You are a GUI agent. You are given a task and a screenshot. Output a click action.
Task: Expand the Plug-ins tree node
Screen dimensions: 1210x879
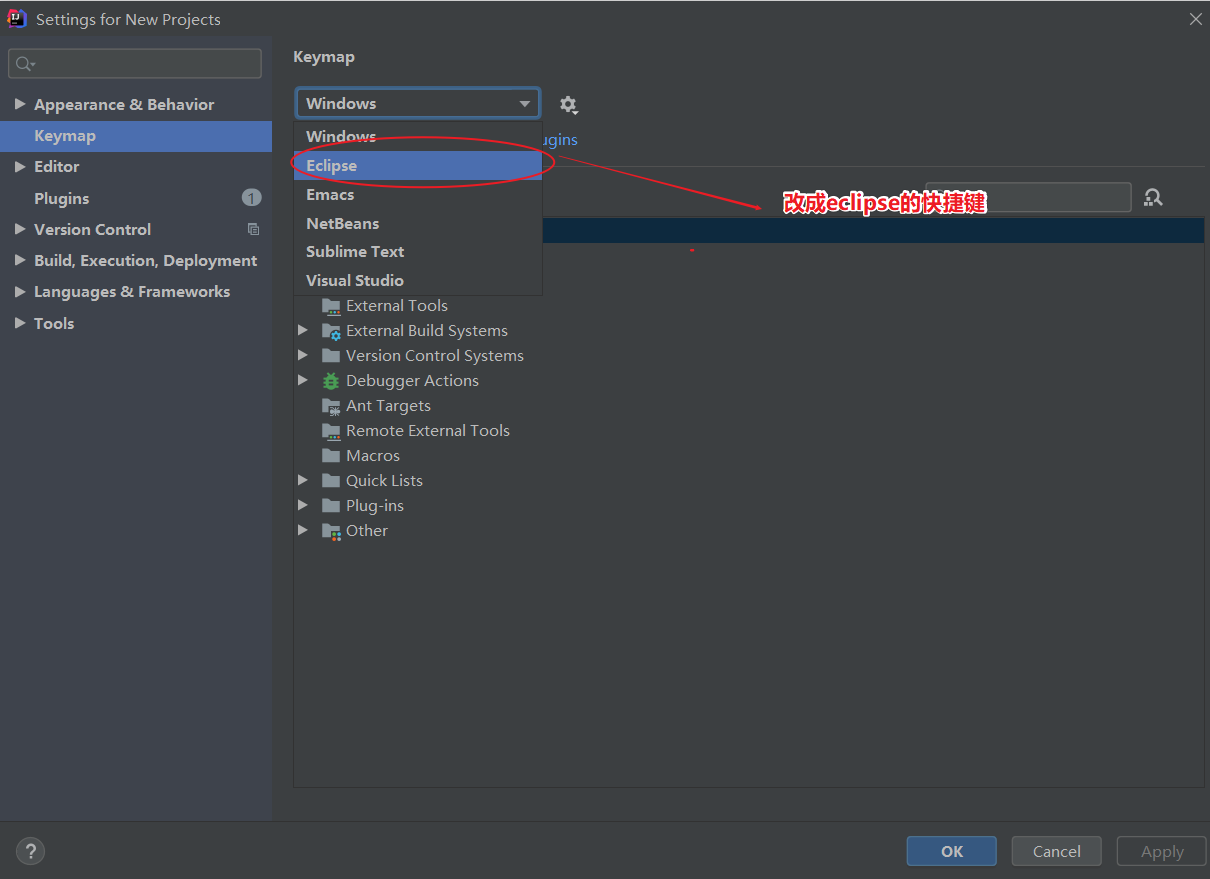[x=303, y=505]
